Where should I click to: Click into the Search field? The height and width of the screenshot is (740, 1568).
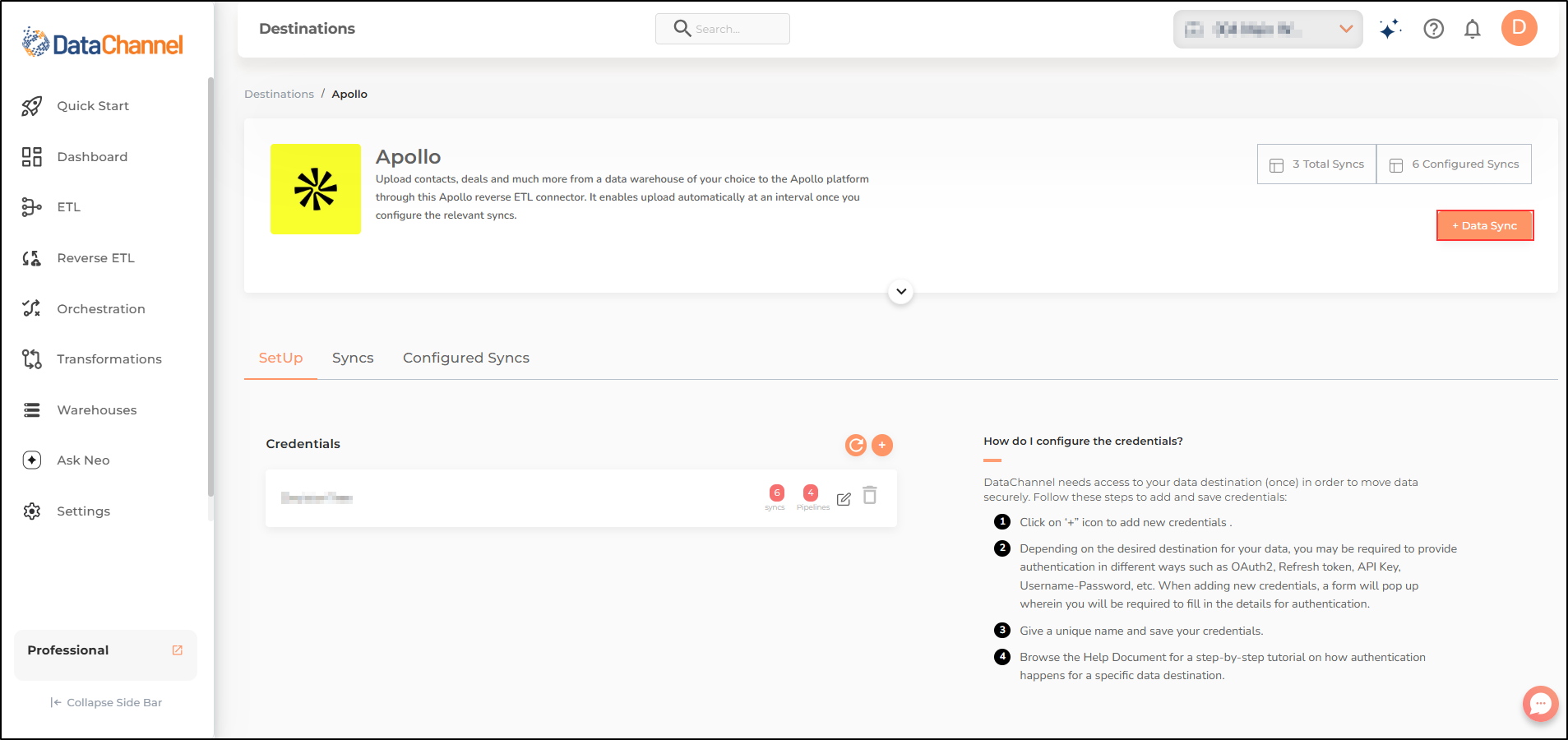(723, 29)
